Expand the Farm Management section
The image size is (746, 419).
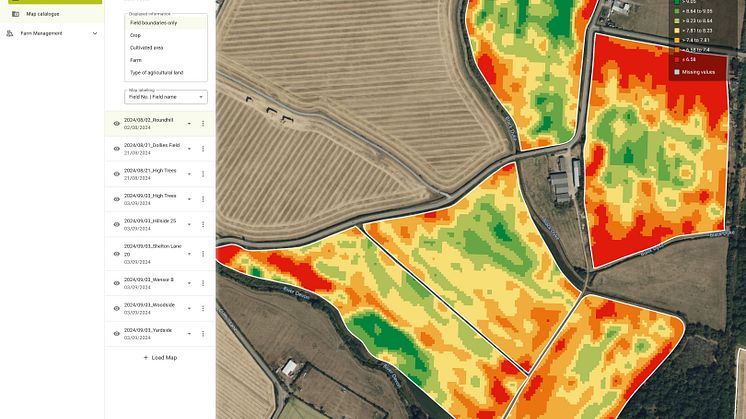click(x=95, y=33)
